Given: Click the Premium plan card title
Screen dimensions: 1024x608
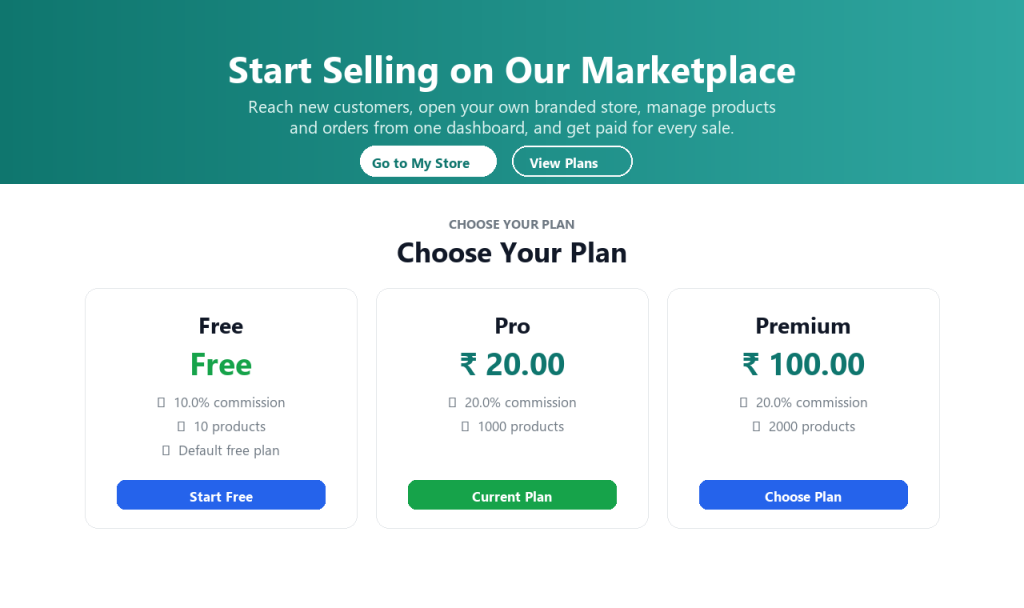Looking at the screenshot, I should coord(803,326).
